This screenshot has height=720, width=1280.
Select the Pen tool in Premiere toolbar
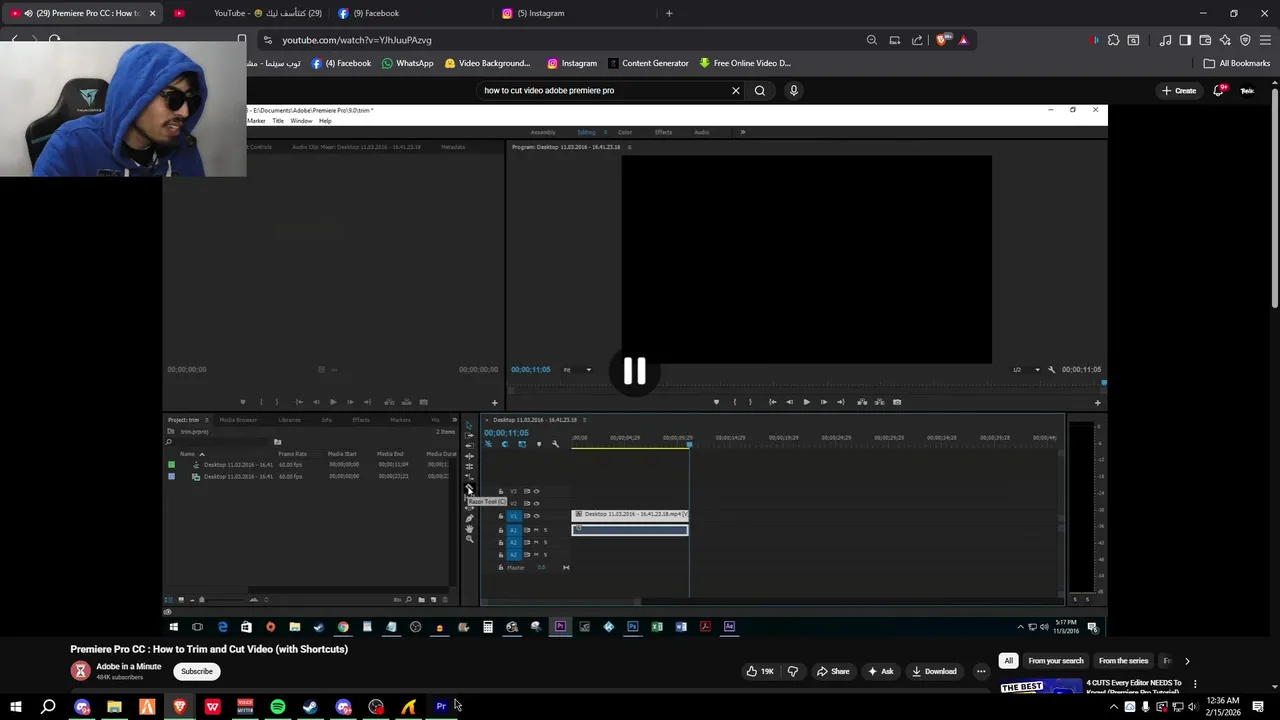click(x=469, y=519)
